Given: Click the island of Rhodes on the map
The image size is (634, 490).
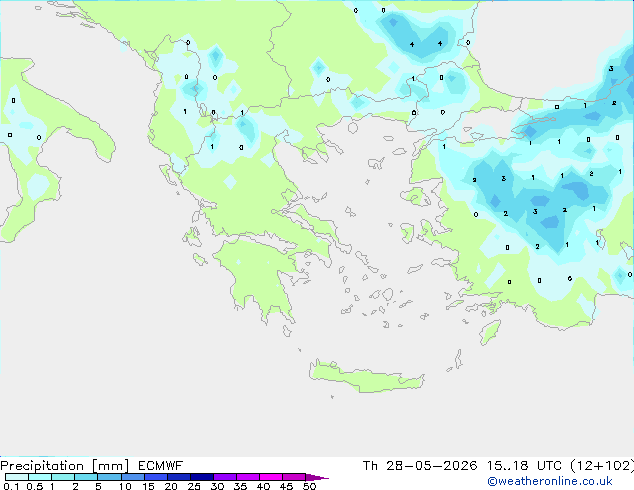Looking at the screenshot, I should tap(490, 332).
